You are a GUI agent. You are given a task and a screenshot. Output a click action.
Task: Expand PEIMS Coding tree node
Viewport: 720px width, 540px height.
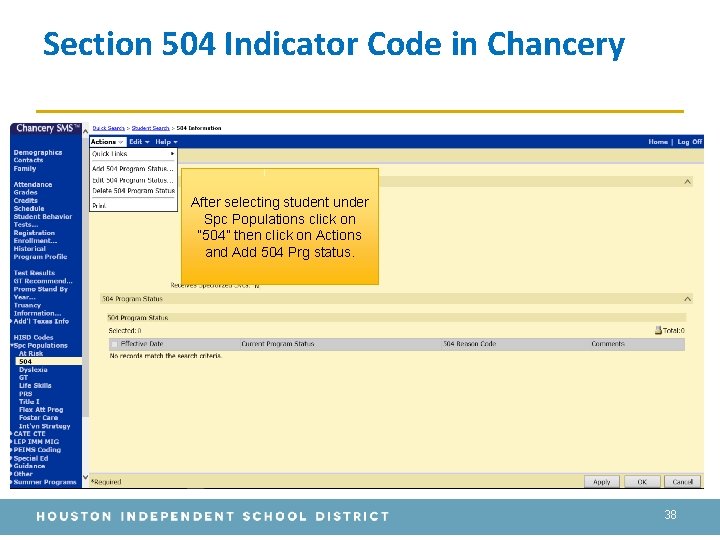click(12, 450)
